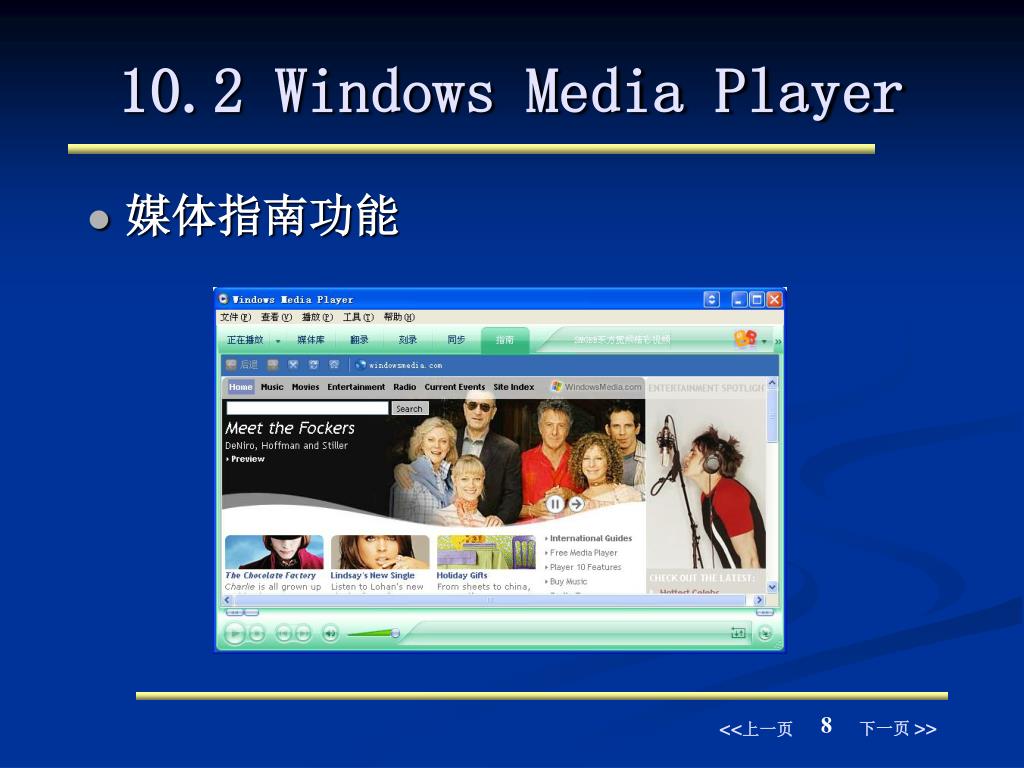
Task: Open the 帮助 menu
Action: click(399, 317)
